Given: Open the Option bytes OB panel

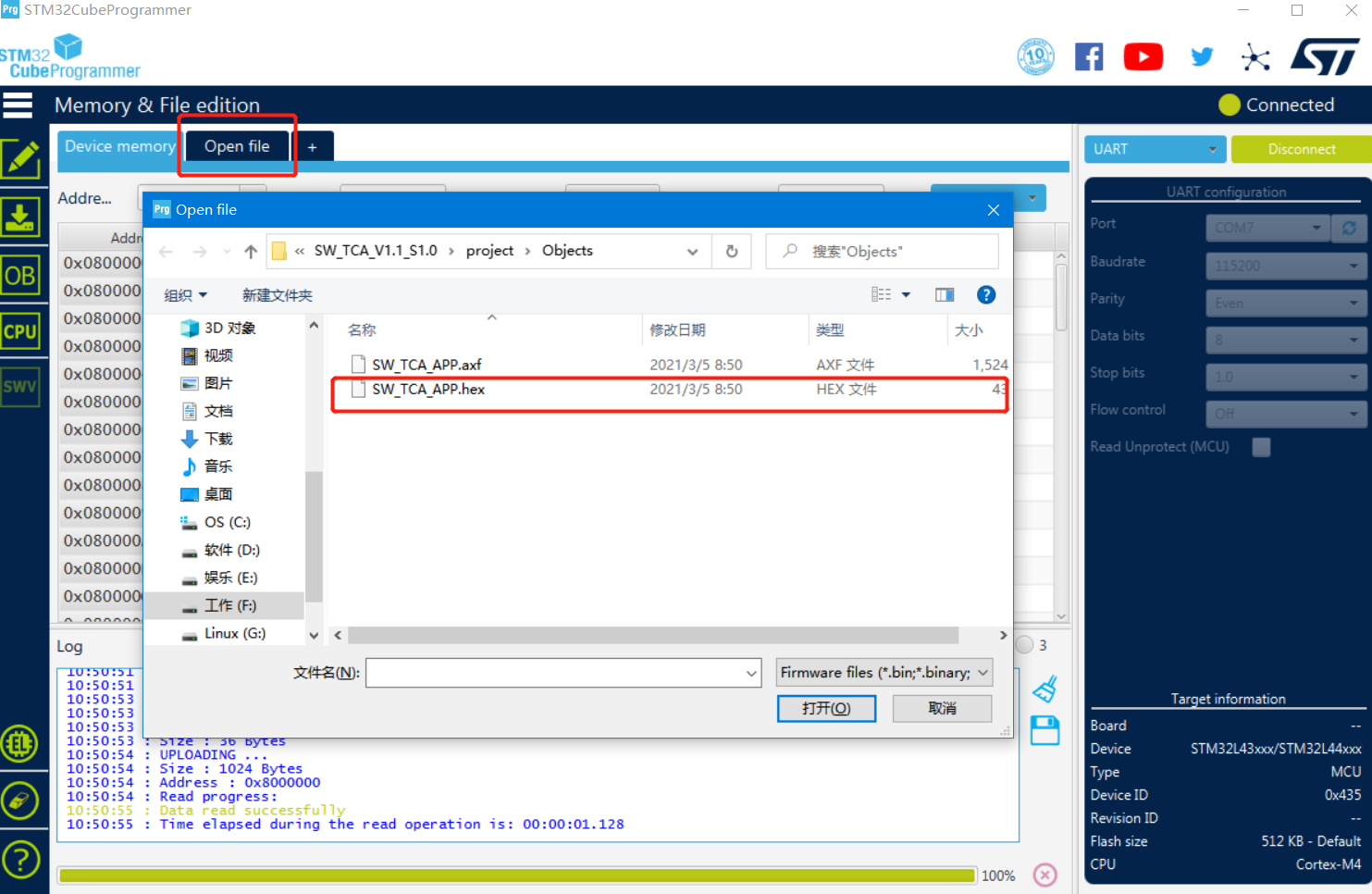Looking at the screenshot, I should click(22, 275).
